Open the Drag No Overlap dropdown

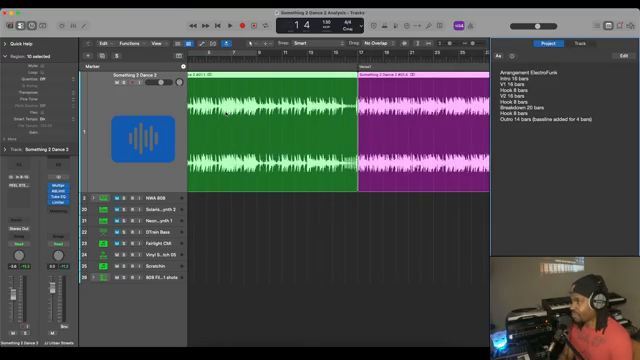click(379, 43)
